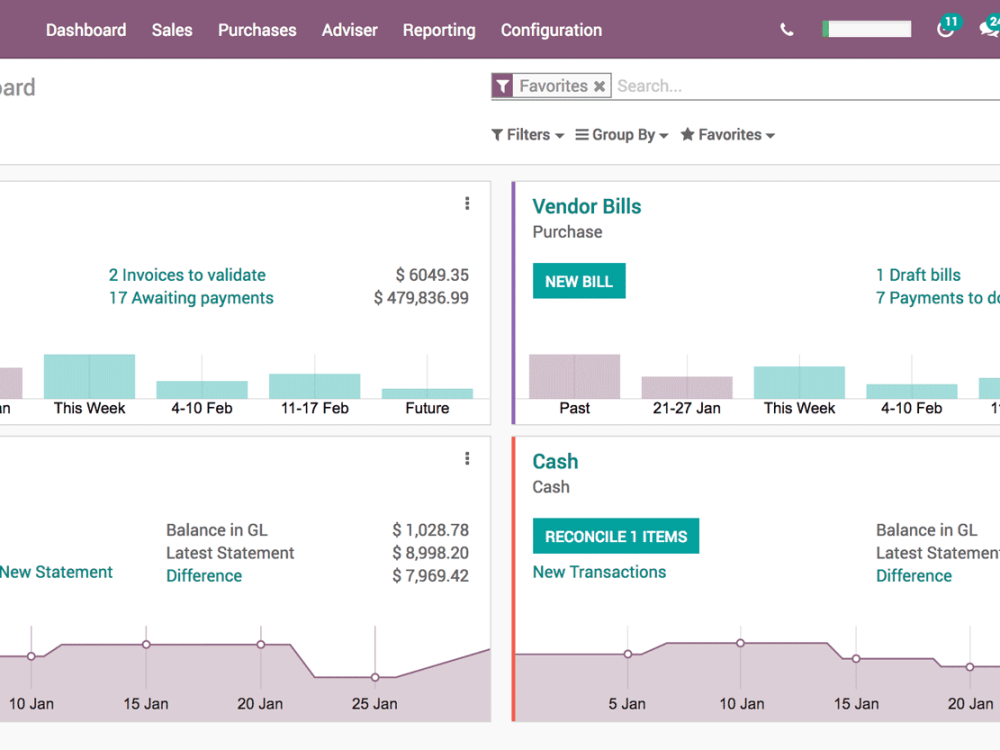The height and width of the screenshot is (750, 1000).
Task: Open the Vendor Bills card title
Action: (x=587, y=207)
